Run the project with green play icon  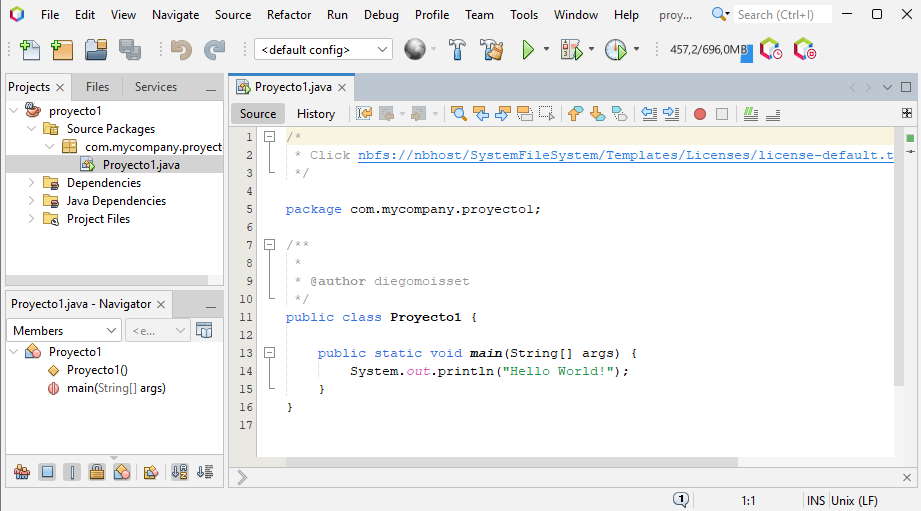click(x=527, y=50)
